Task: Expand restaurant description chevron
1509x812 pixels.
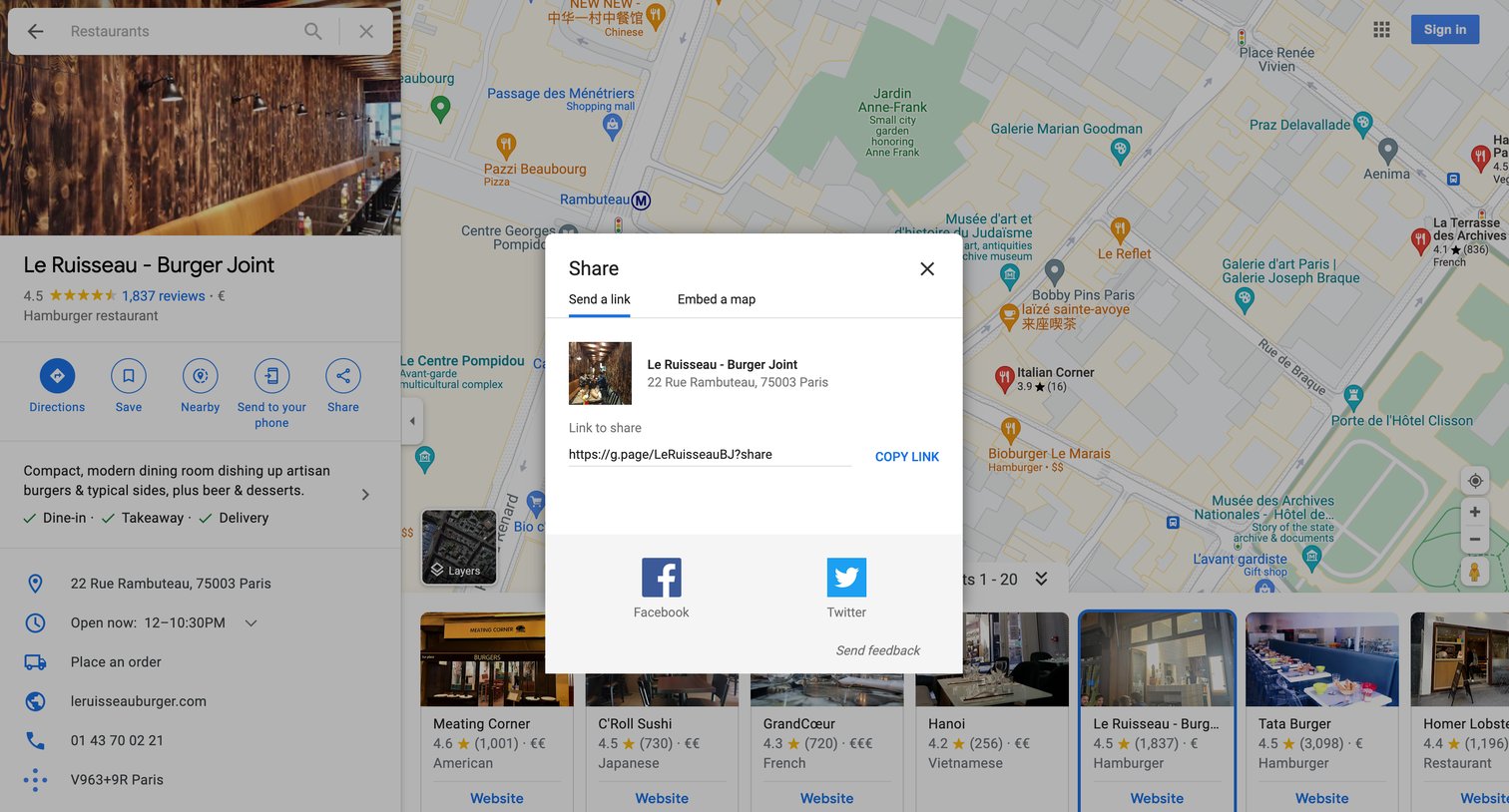Action: click(365, 495)
